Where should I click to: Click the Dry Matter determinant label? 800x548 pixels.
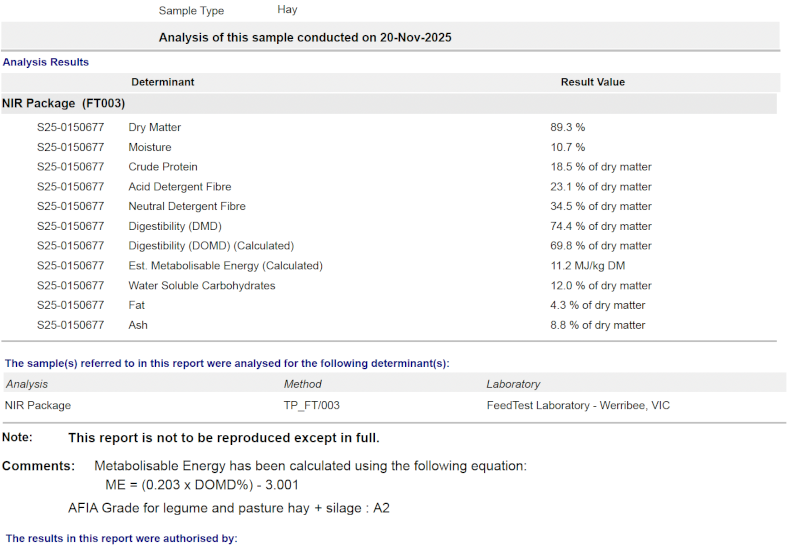[154, 128]
